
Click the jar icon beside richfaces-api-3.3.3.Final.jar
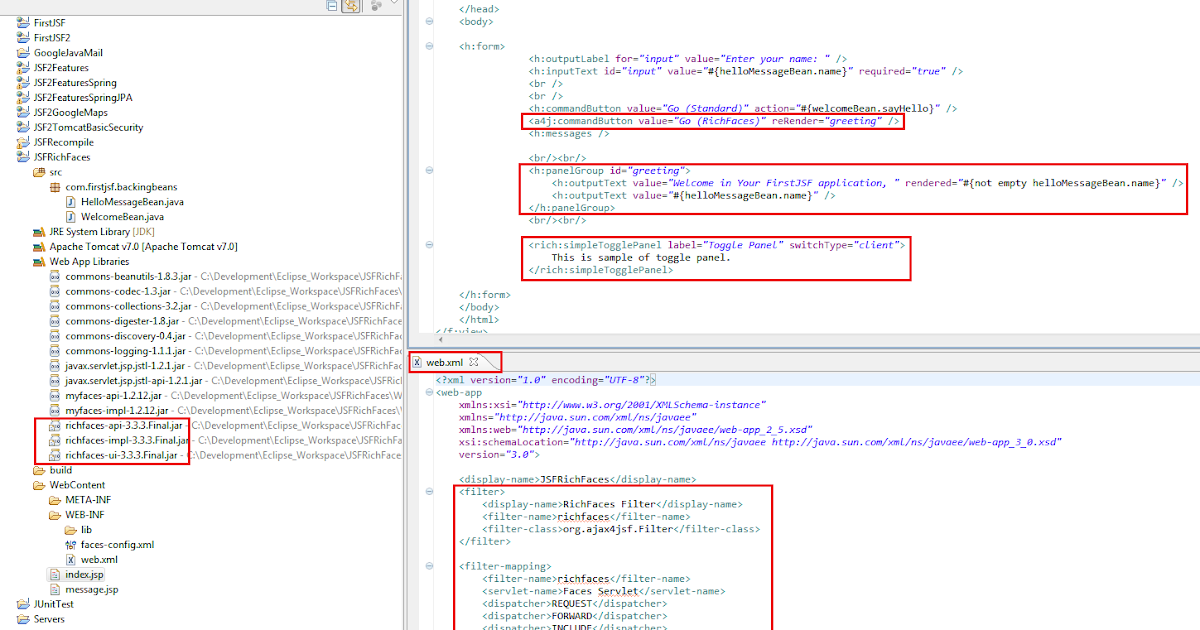point(52,425)
